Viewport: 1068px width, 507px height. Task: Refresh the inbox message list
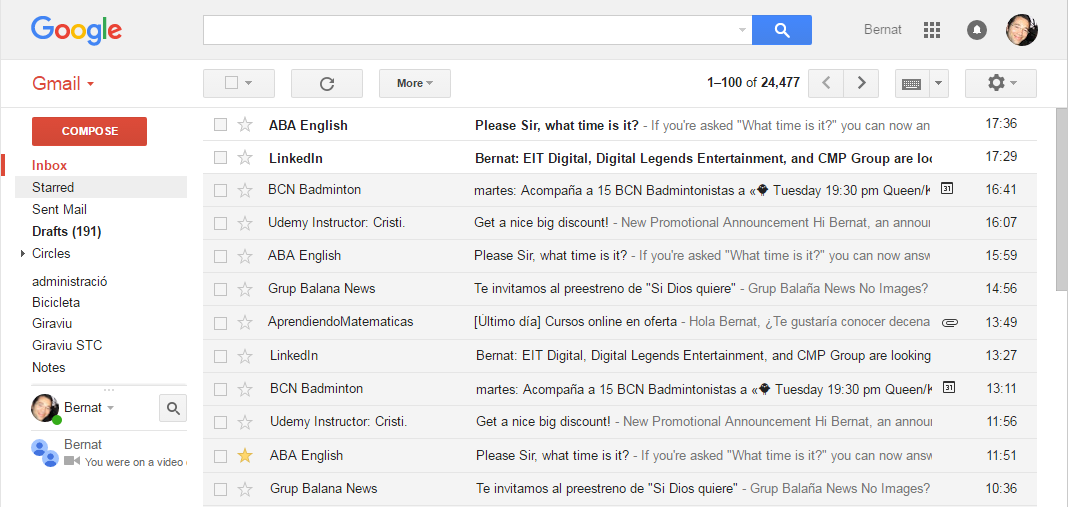pos(326,83)
